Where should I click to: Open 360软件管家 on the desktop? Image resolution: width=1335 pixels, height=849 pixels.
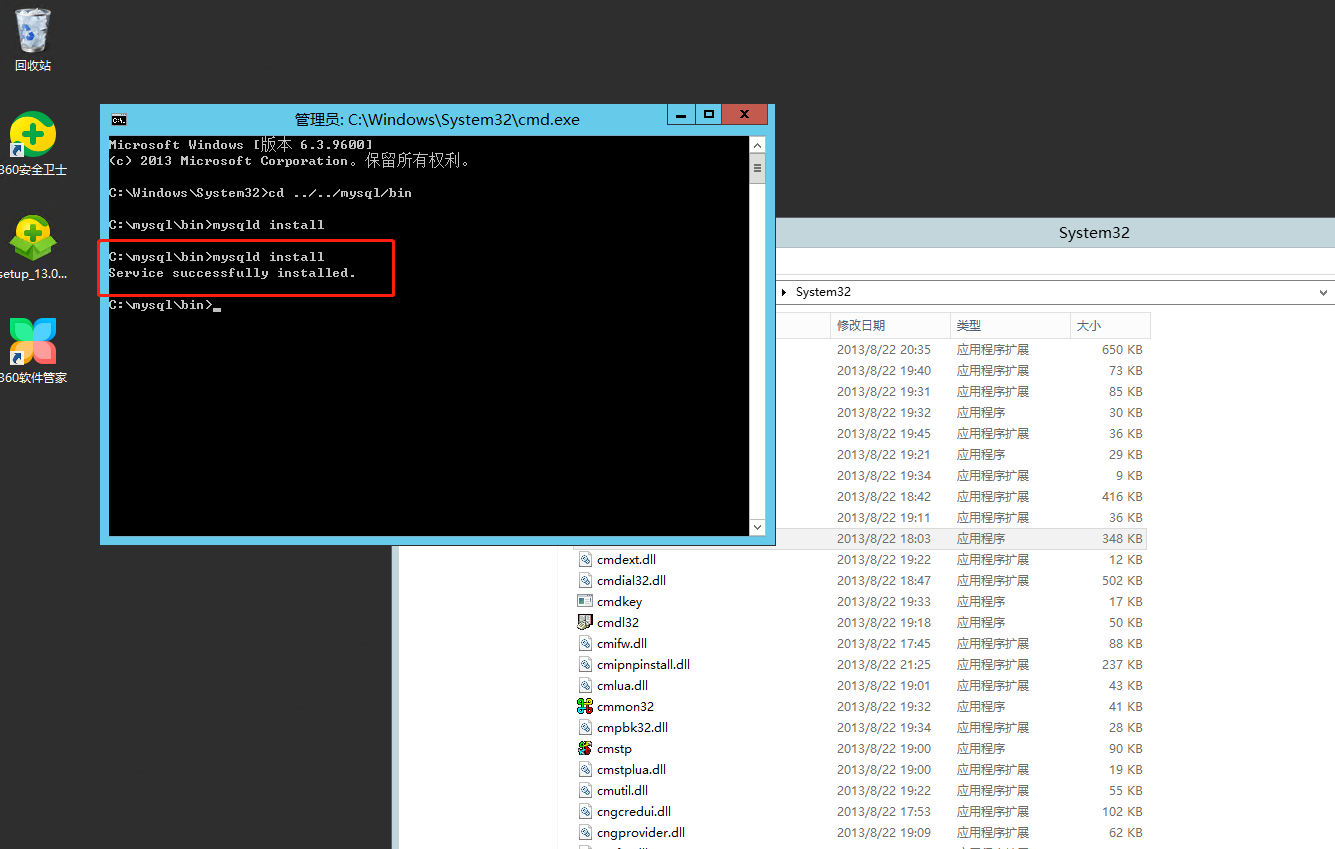point(32,343)
